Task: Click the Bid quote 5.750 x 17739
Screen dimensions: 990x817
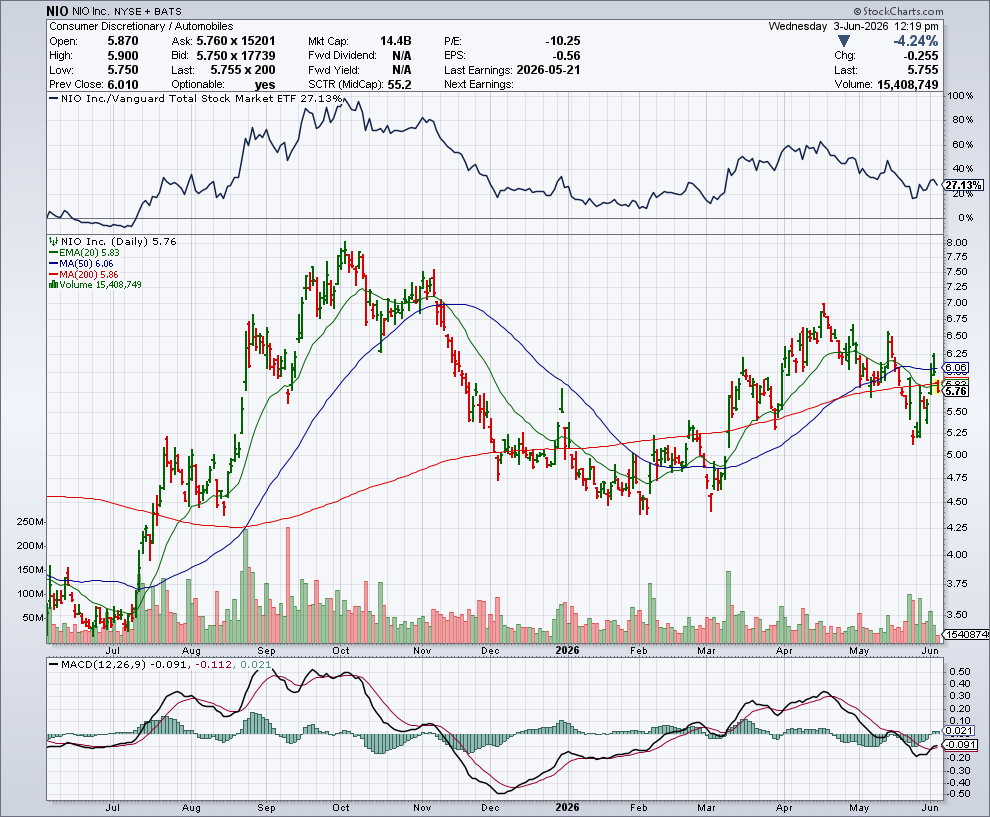Action: [236, 56]
